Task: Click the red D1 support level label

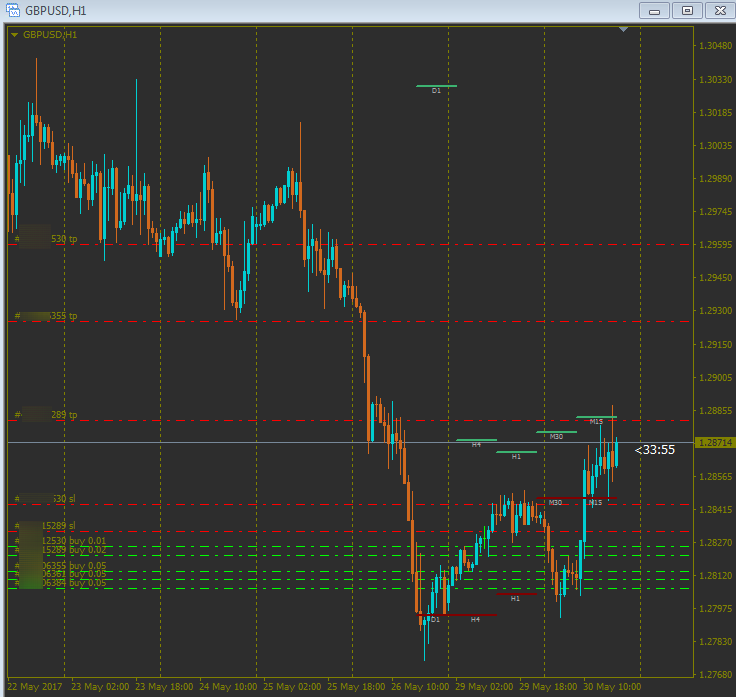Action: [436, 620]
